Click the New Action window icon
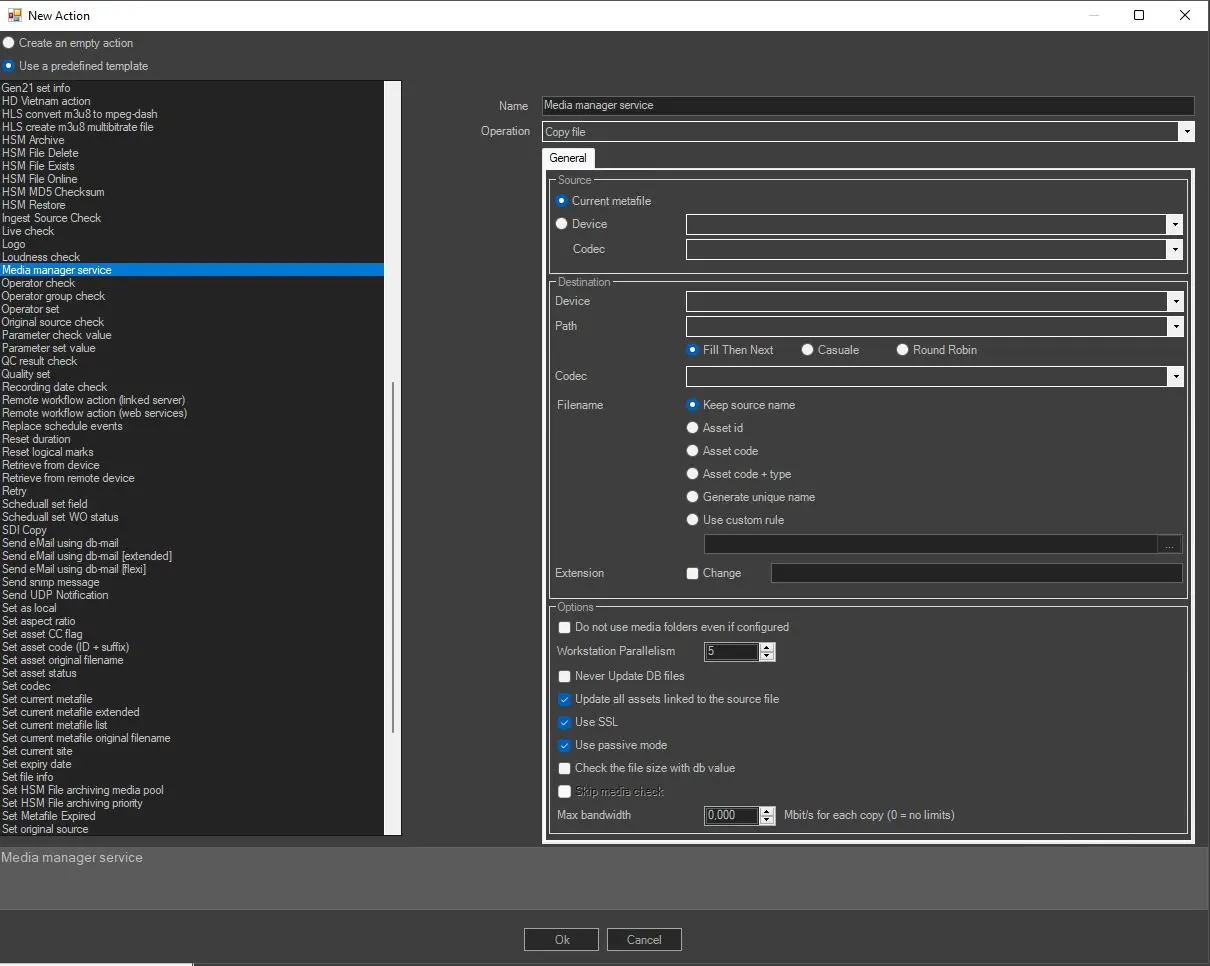The image size is (1210, 966). click(14, 15)
